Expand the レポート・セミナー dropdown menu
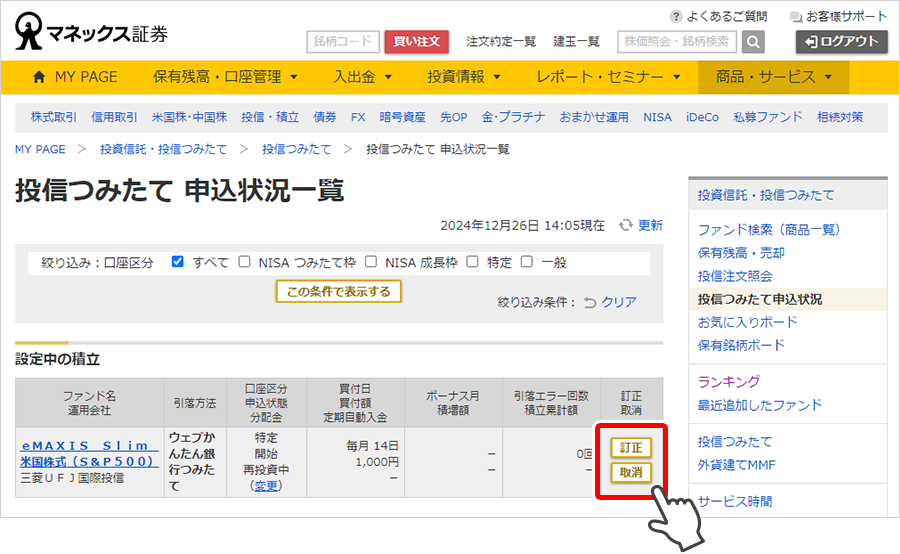 608,77
